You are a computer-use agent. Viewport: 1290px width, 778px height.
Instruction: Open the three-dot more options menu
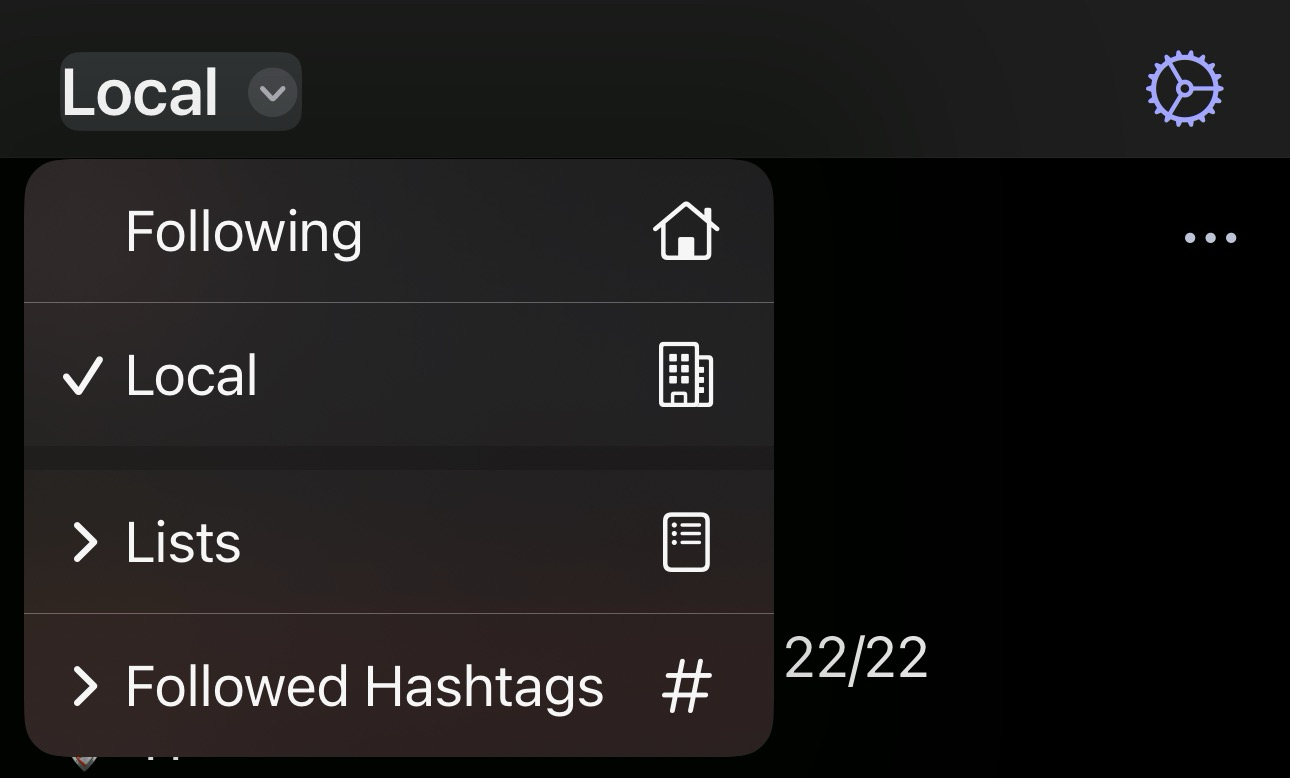(x=1210, y=238)
